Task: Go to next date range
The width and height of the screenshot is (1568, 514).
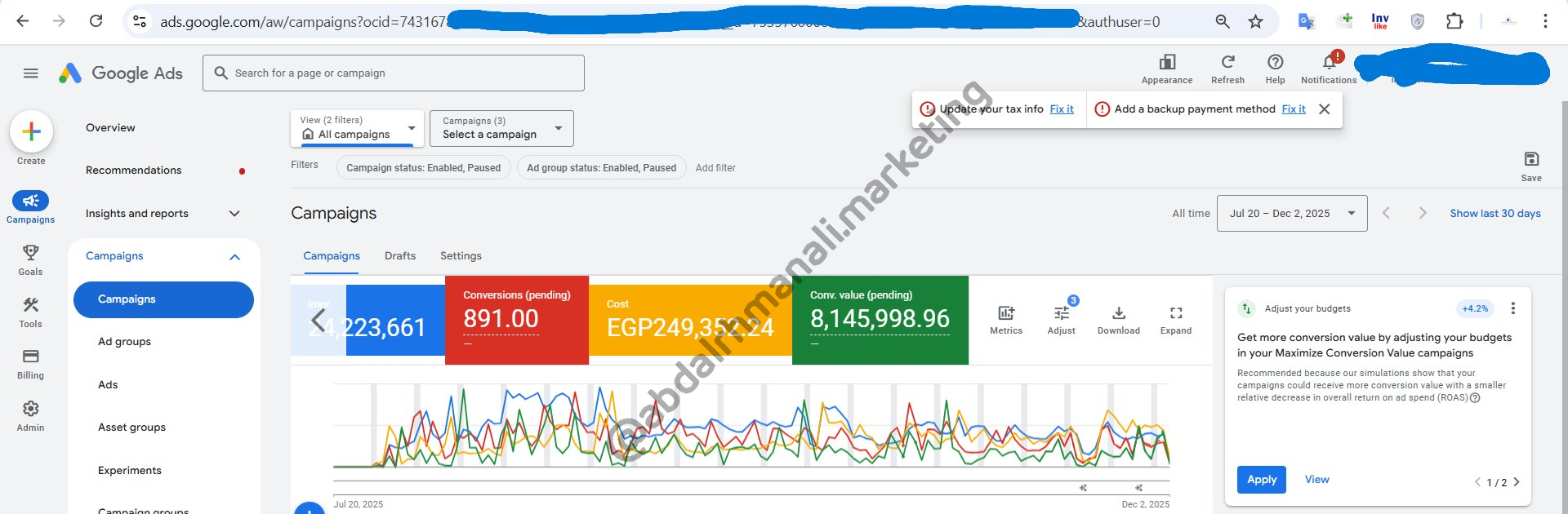Action: (x=1423, y=213)
